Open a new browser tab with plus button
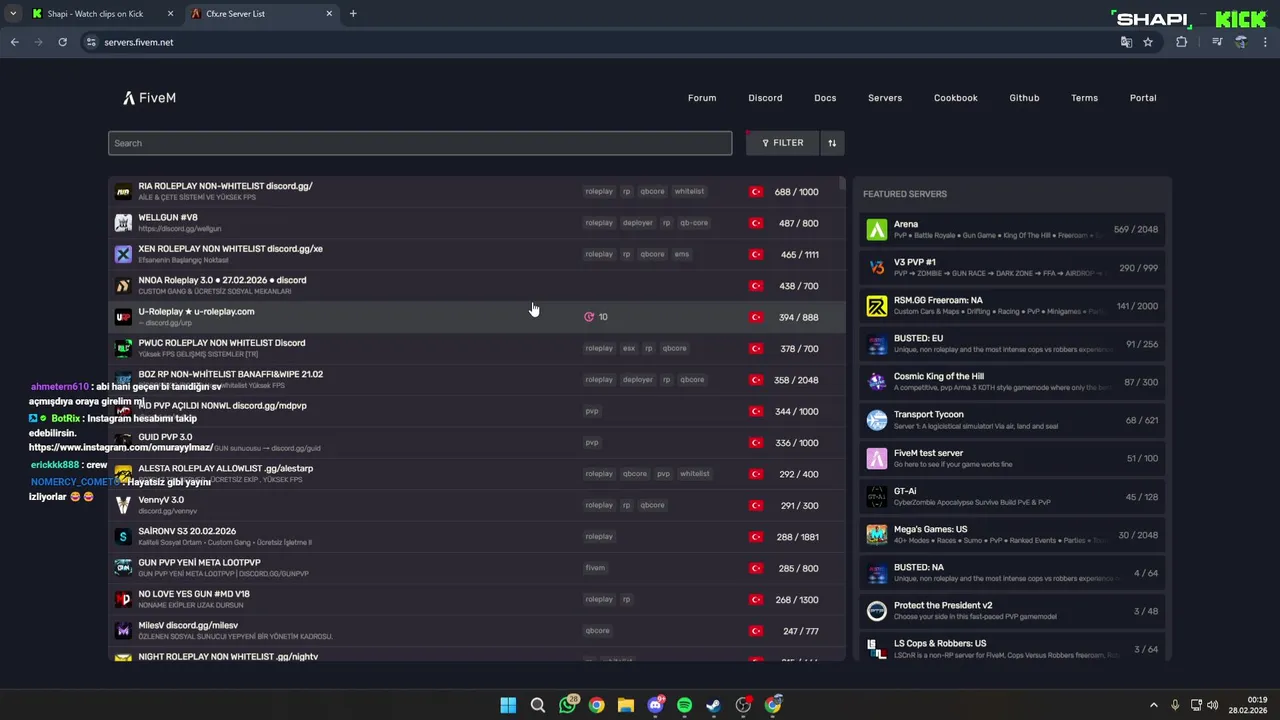The width and height of the screenshot is (1280, 720). coord(353,14)
